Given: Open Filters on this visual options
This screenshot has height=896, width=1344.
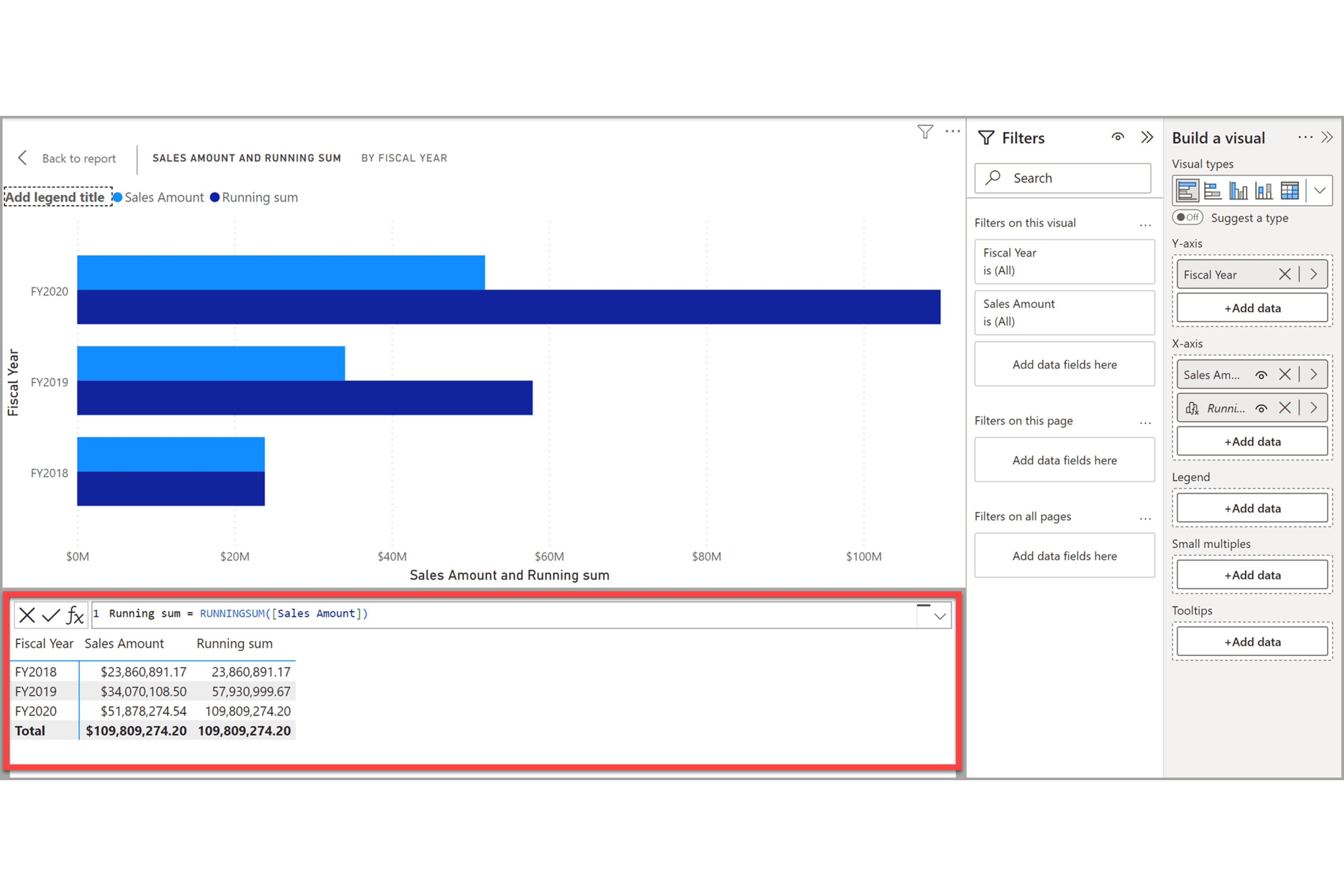Looking at the screenshot, I should (x=1145, y=225).
